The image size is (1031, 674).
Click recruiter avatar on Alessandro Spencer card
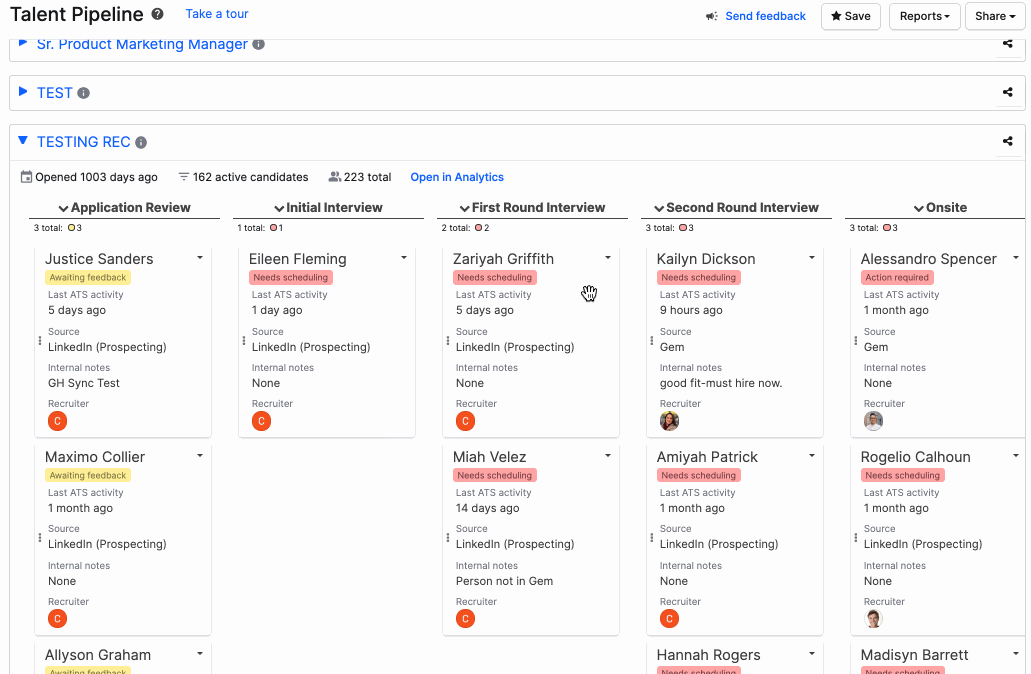(873, 421)
